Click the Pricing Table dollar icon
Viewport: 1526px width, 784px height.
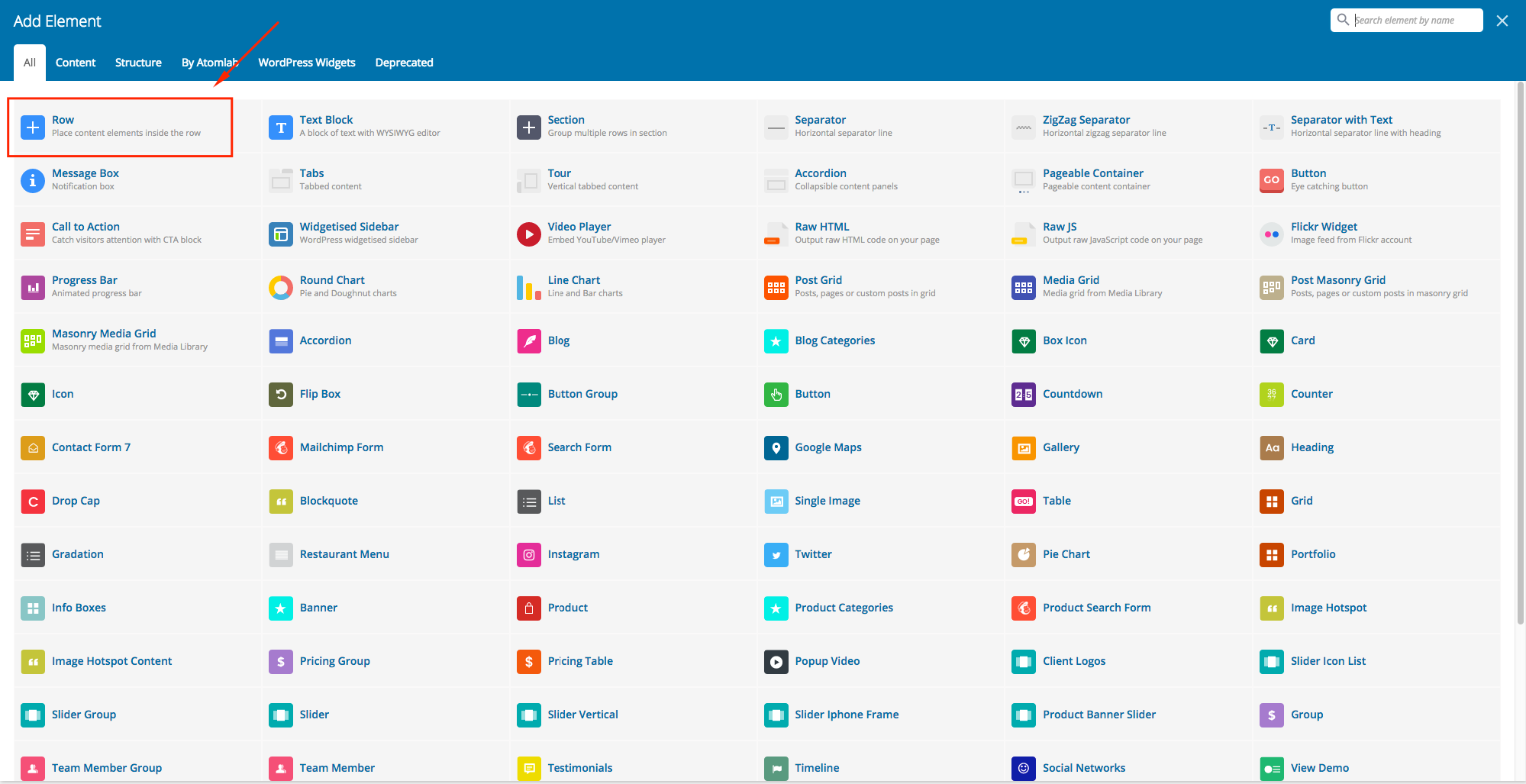529,661
